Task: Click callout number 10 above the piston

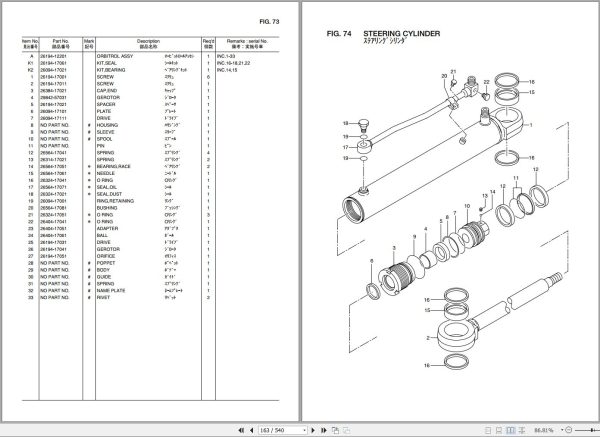Action: pos(467,206)
